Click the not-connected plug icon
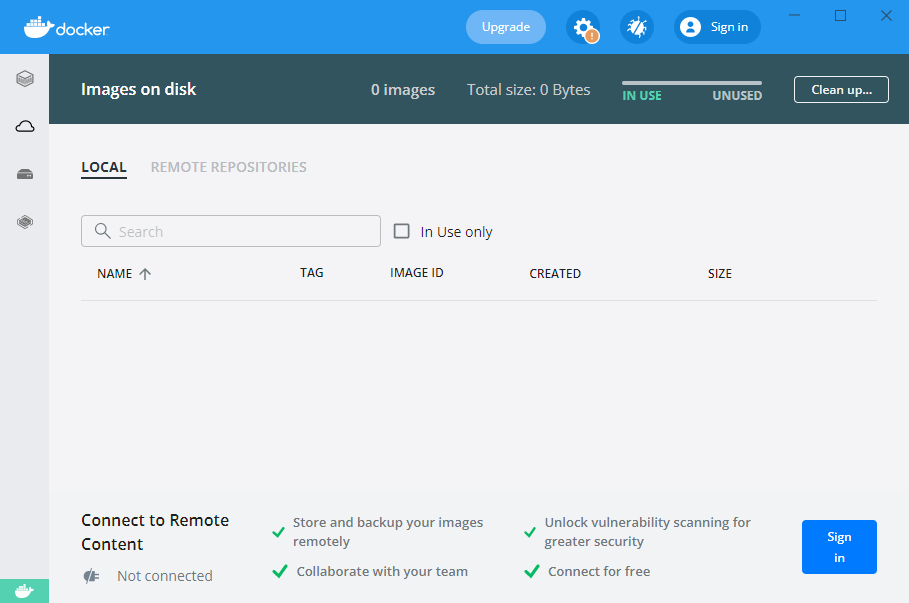The height and width of the screenshot is (603, 909). 91,576
